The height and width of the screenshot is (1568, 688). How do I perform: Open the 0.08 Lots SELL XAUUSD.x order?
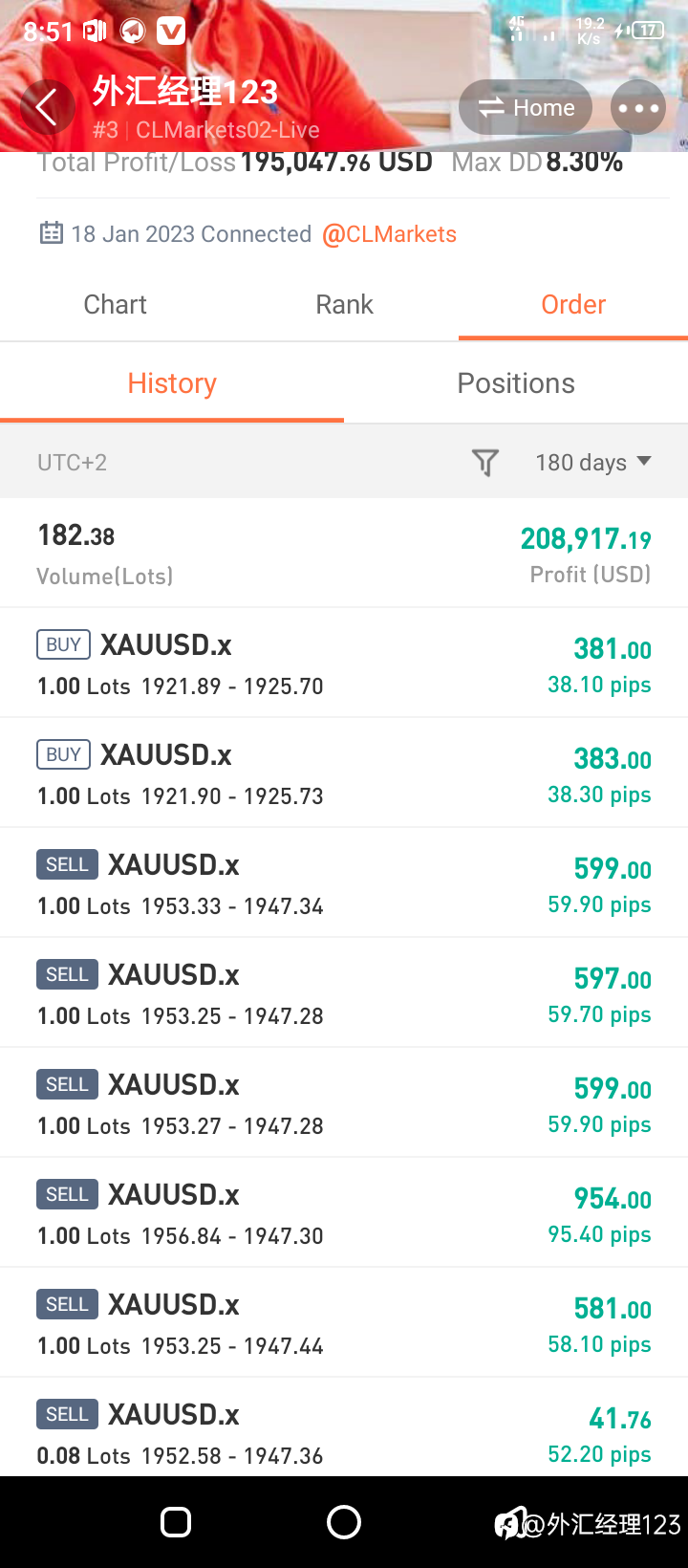(x=344, y=1427)
